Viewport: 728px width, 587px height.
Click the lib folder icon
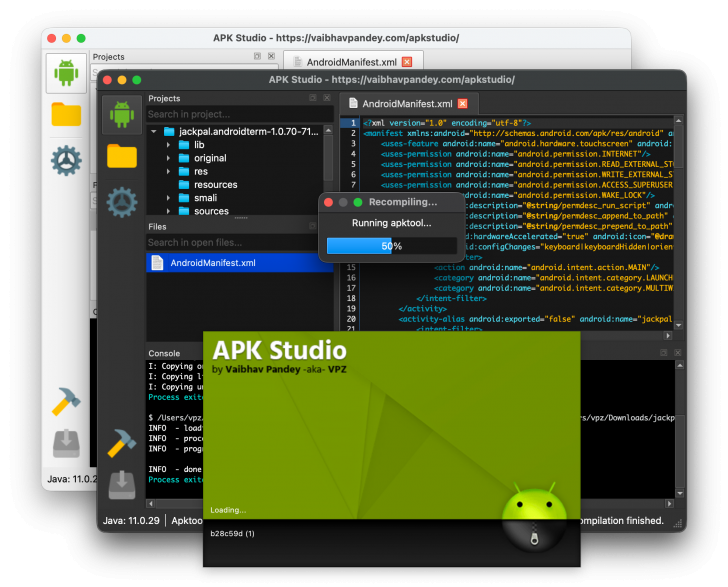184,145
